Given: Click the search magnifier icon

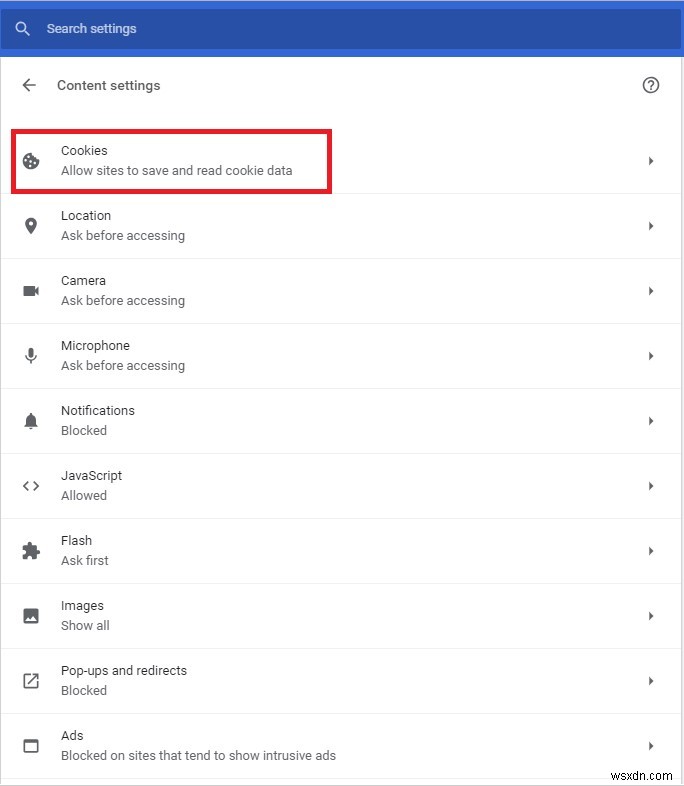Looking at the screenshot, I should point(23,29).
